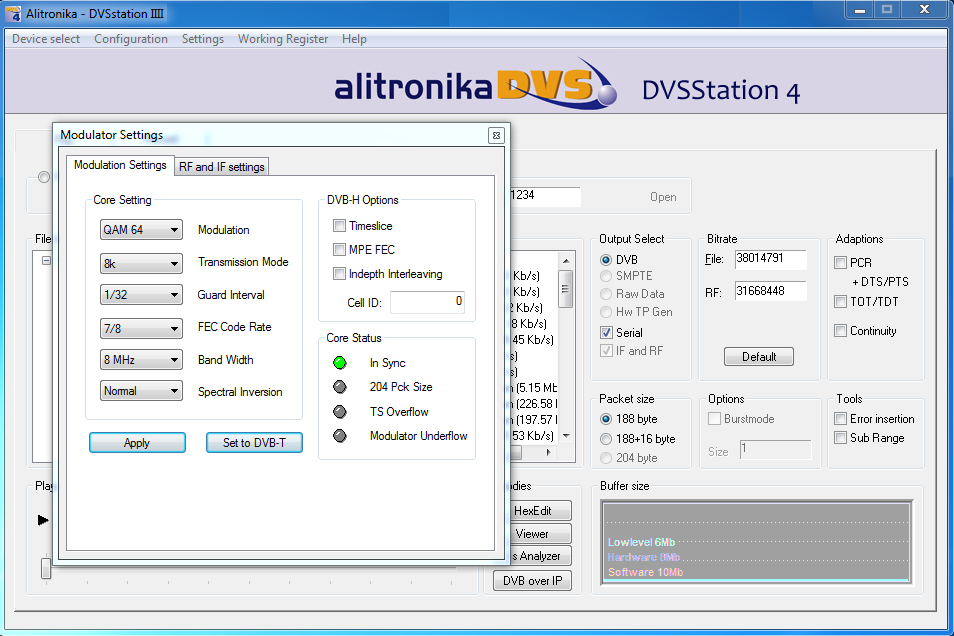Collapse the file tree node
Viewport: 954px width, 636px height.
[46, 260]
